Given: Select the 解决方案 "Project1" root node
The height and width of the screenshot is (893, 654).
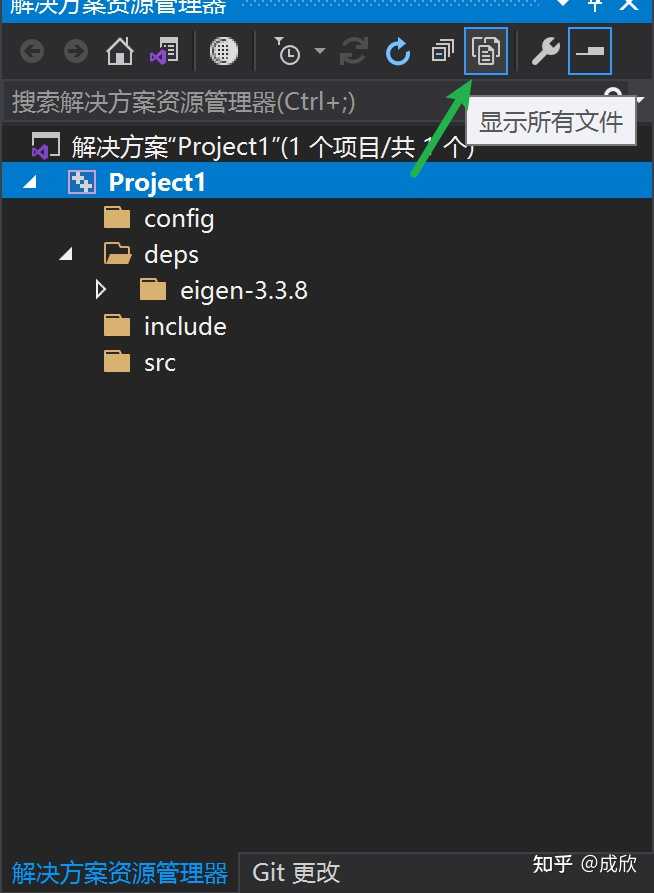Looking at the screenshot, I should [x=251, y=148].
